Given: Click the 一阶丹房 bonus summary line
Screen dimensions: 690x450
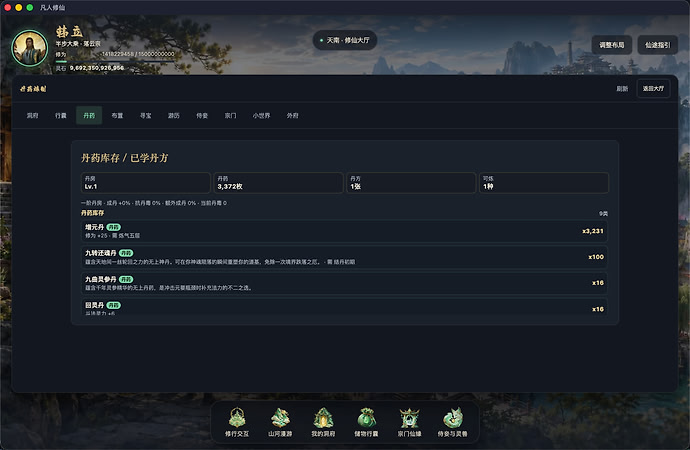Looking at the screenshot, I should tap(154, 203).
